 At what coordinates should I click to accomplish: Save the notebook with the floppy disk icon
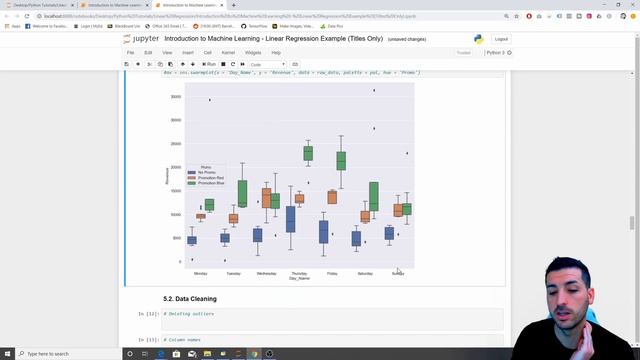tap(127, 64)
